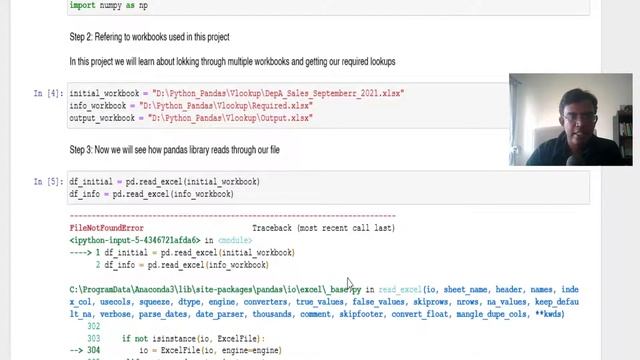Click the import numpy code cell

click(328, 7)
